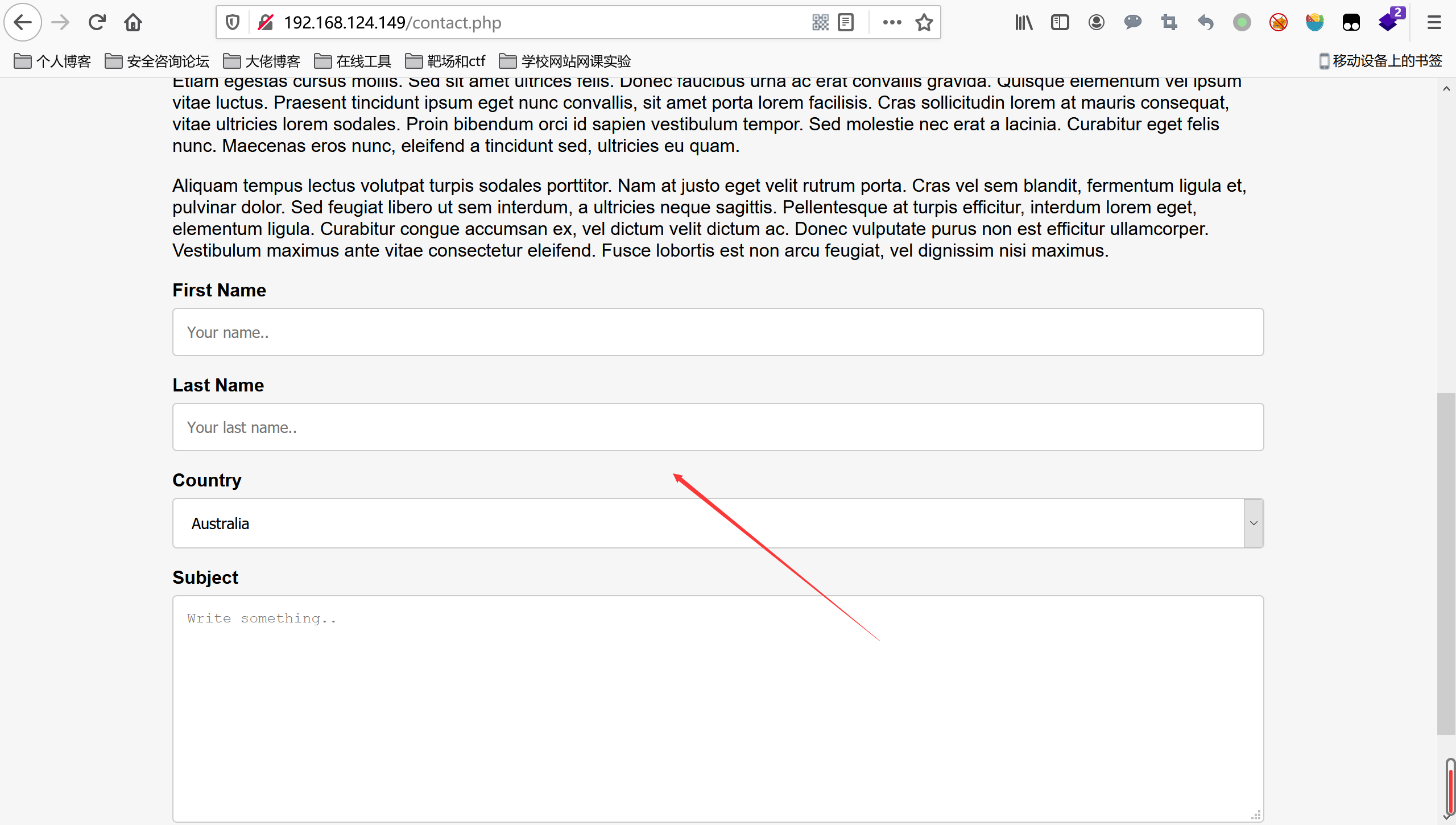This screenshot has height=825, width=1456.
Task: Open the Firefox hamburger menu
Action: (x=1434, y=23)
